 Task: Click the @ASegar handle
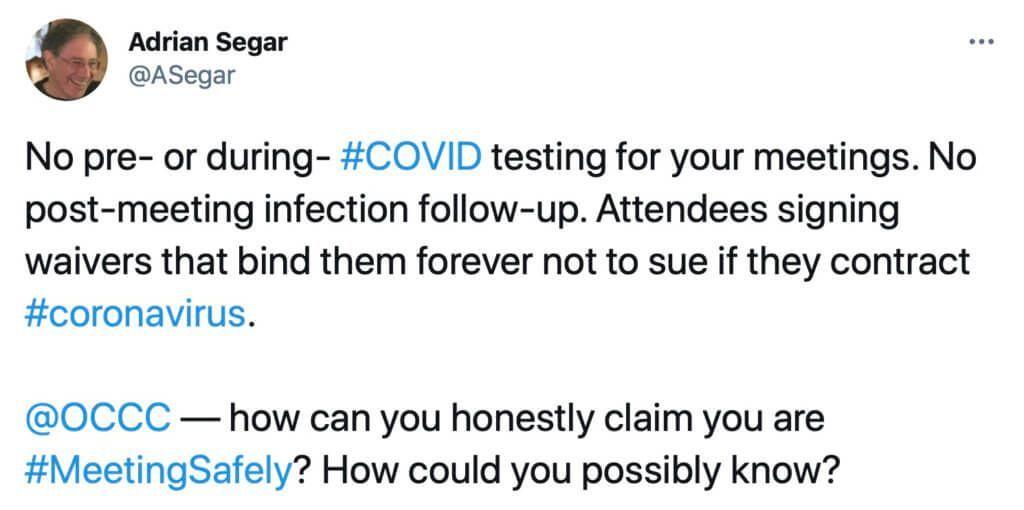(182, 74)
